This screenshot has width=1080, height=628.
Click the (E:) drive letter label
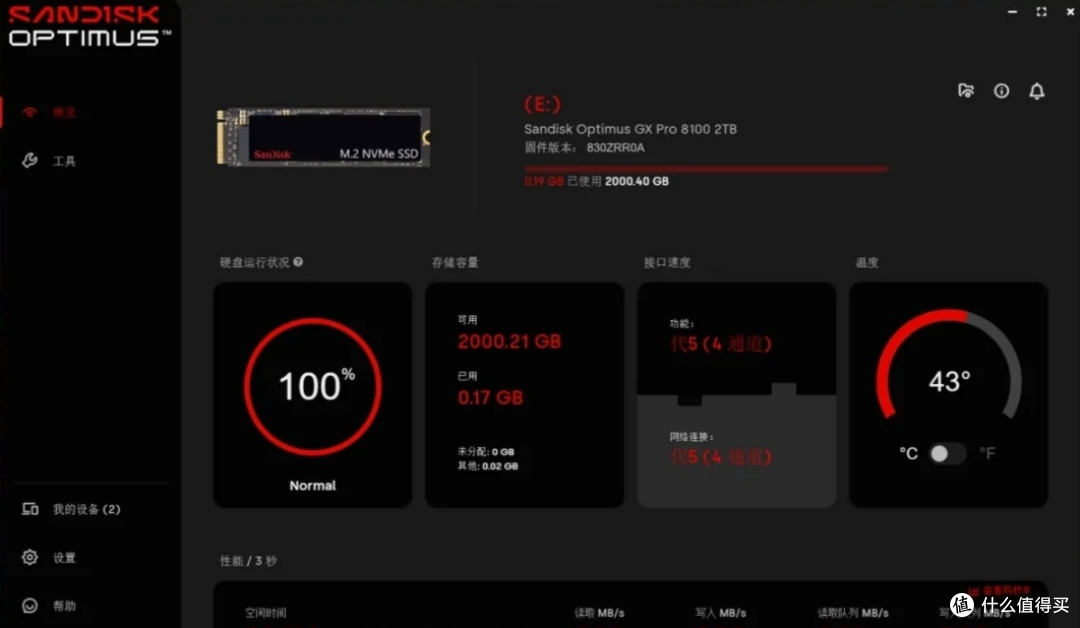tap(543, 104)
